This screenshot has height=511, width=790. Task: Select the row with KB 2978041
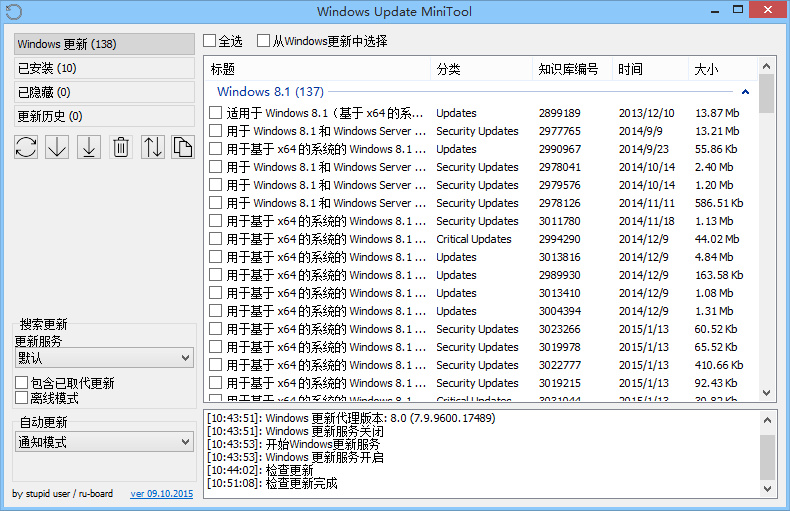pyautogui.click(x=479, y=167)
